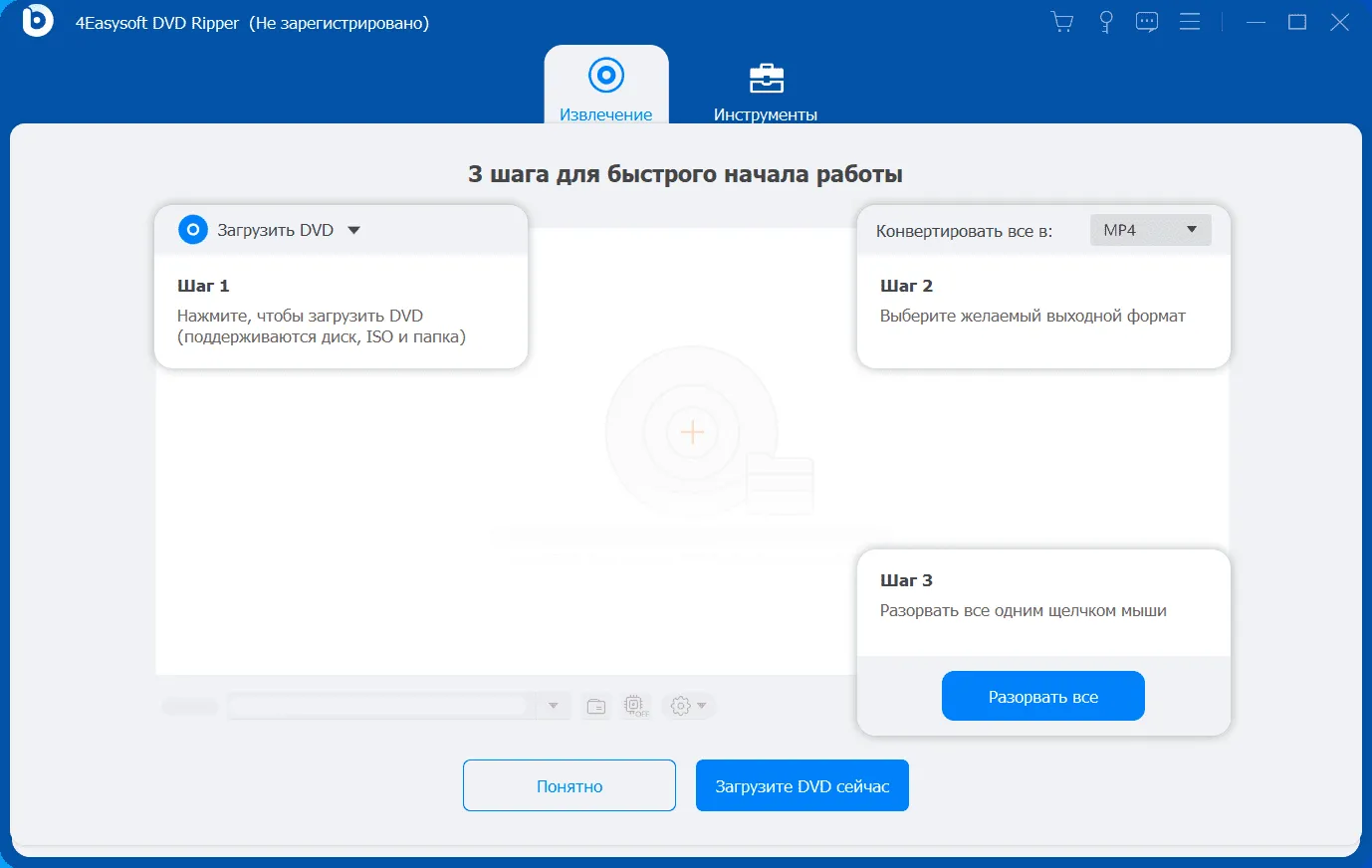This screenshot has height=868, width=1372.
Task: Expand the output path dropdown arrow
Action: (x=554, y=706)
